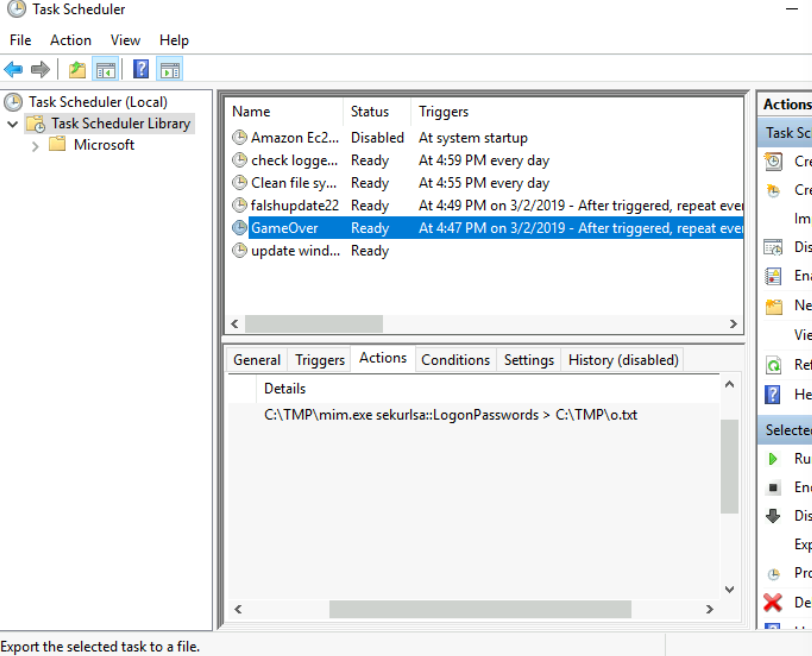
Task: Toggle the Show/Hide Console Tree toolbar icon
Action: pos(105,69)
